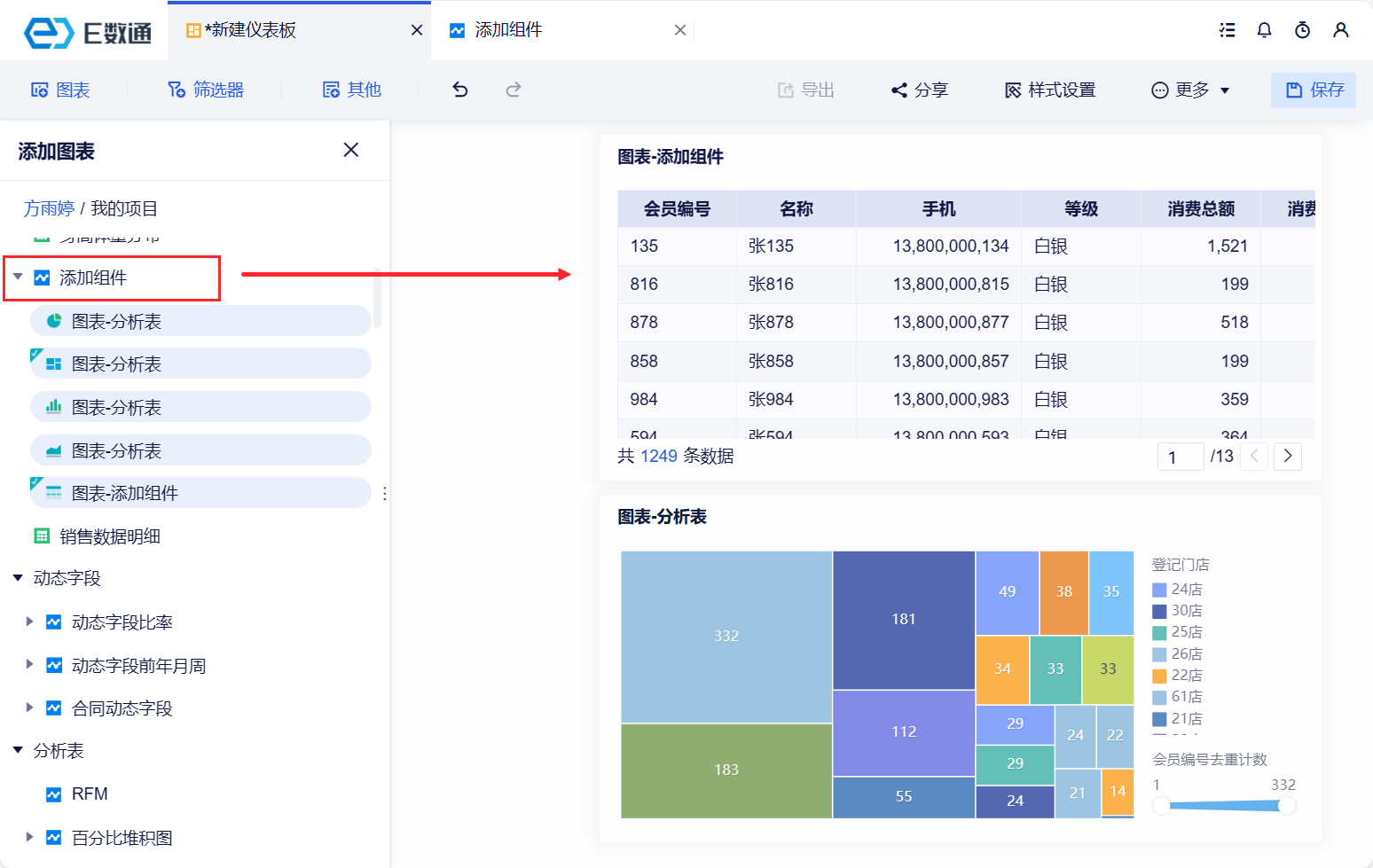Open 样式设置 style settings

1050,90
